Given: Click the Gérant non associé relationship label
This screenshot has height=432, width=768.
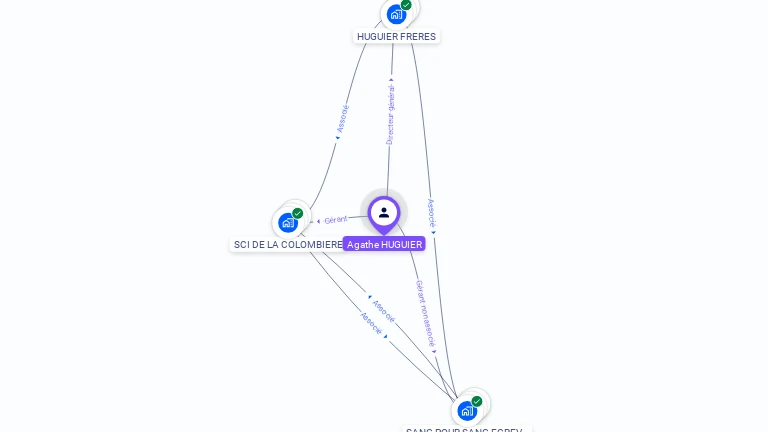Looking at the screenshot, I should coord(425,313).
